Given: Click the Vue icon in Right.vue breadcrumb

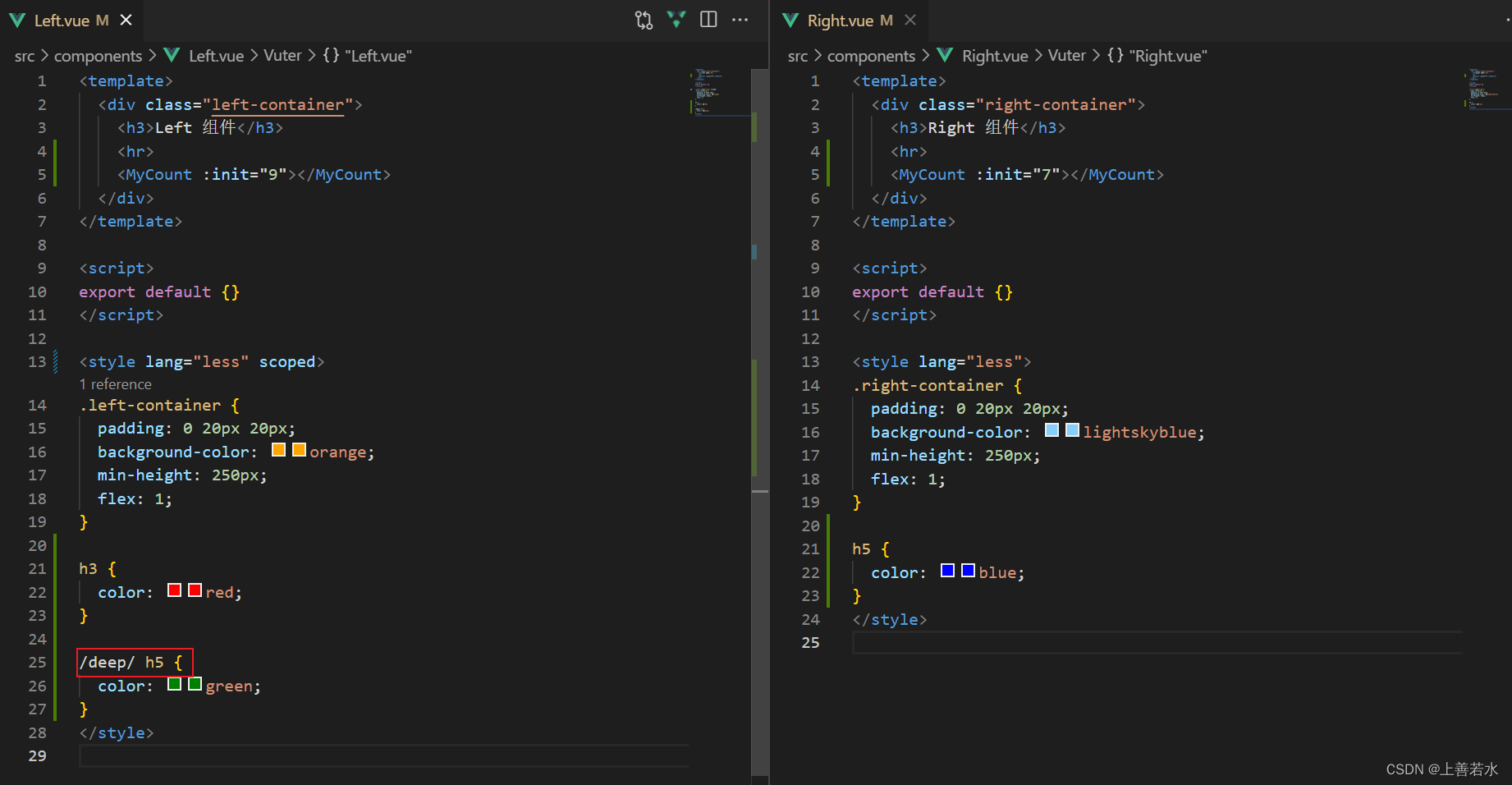Looking at the screenshot, I should pyautogui.click(x=945, y=55).
